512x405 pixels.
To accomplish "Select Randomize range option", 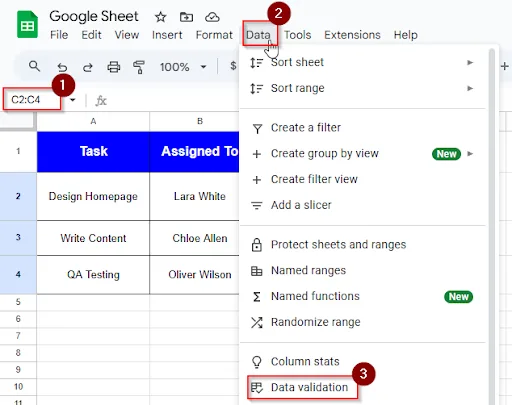I will click(362, 322).
